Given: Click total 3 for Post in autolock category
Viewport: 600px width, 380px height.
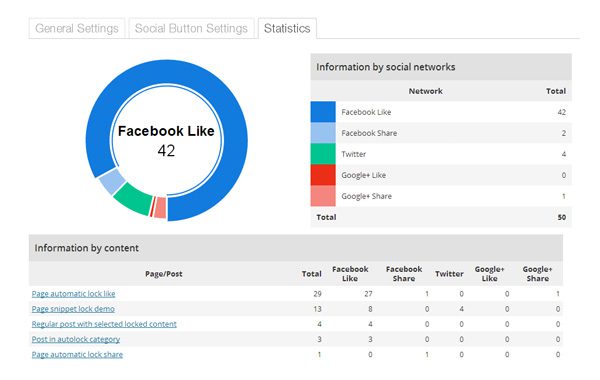Looking at the screenshot, I should [319, 339].
